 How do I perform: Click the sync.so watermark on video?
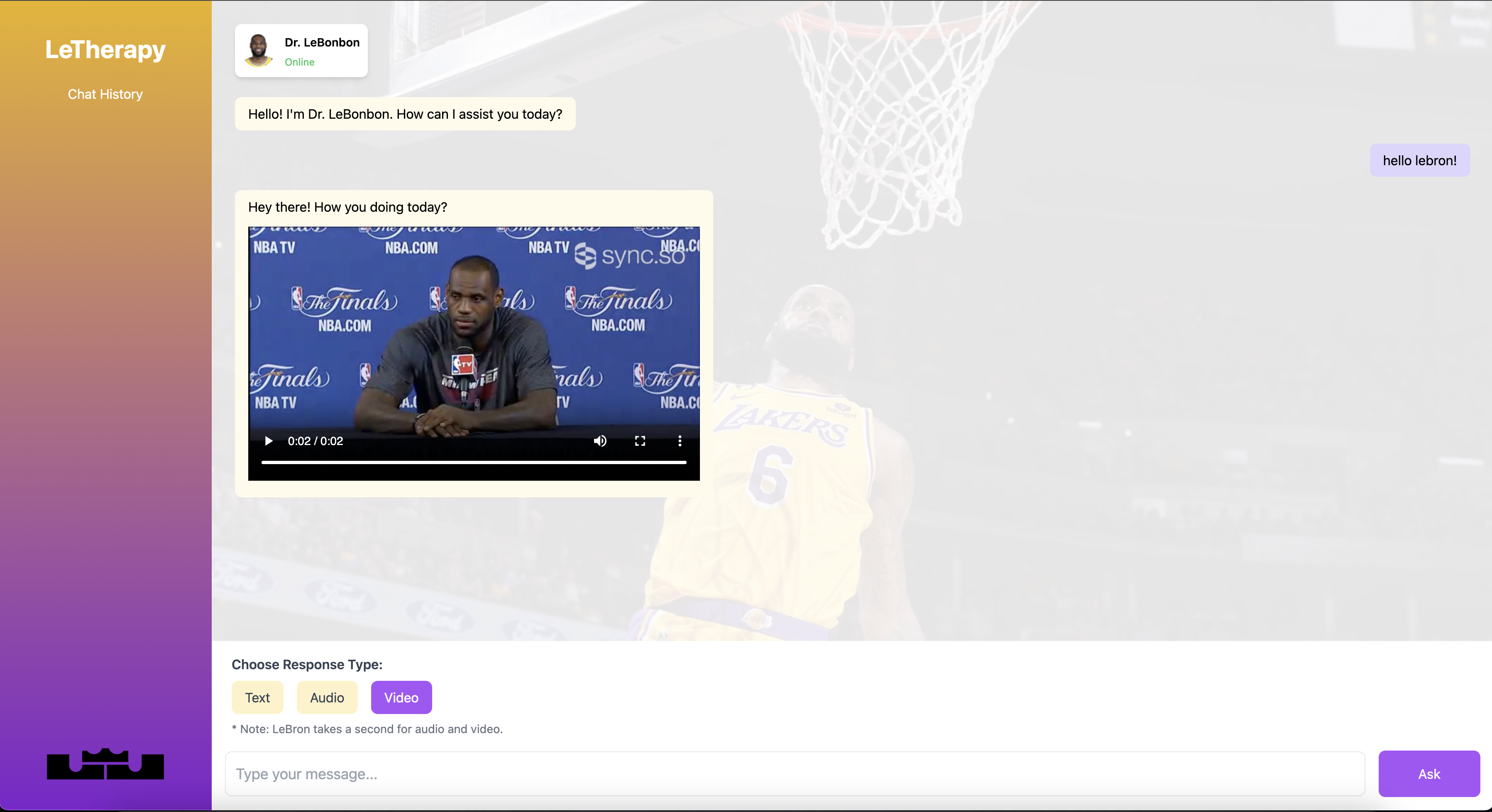click(x=630, y=255)
